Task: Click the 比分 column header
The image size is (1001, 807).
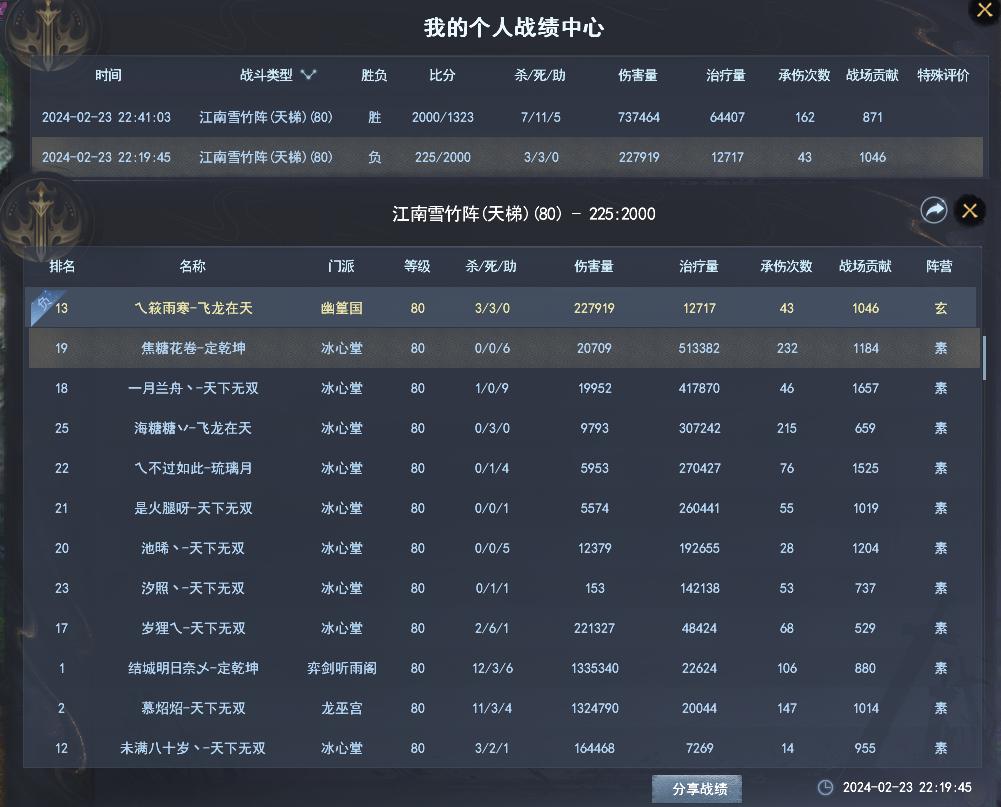Action: pyautogui.click(x=442, y=75)
